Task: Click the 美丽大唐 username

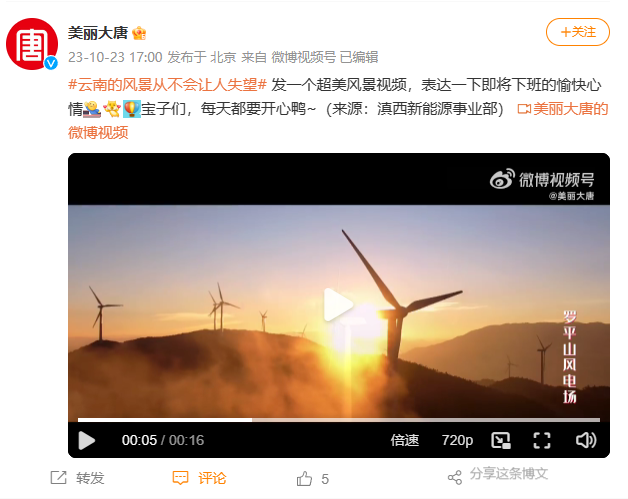Action: point(98,33)
